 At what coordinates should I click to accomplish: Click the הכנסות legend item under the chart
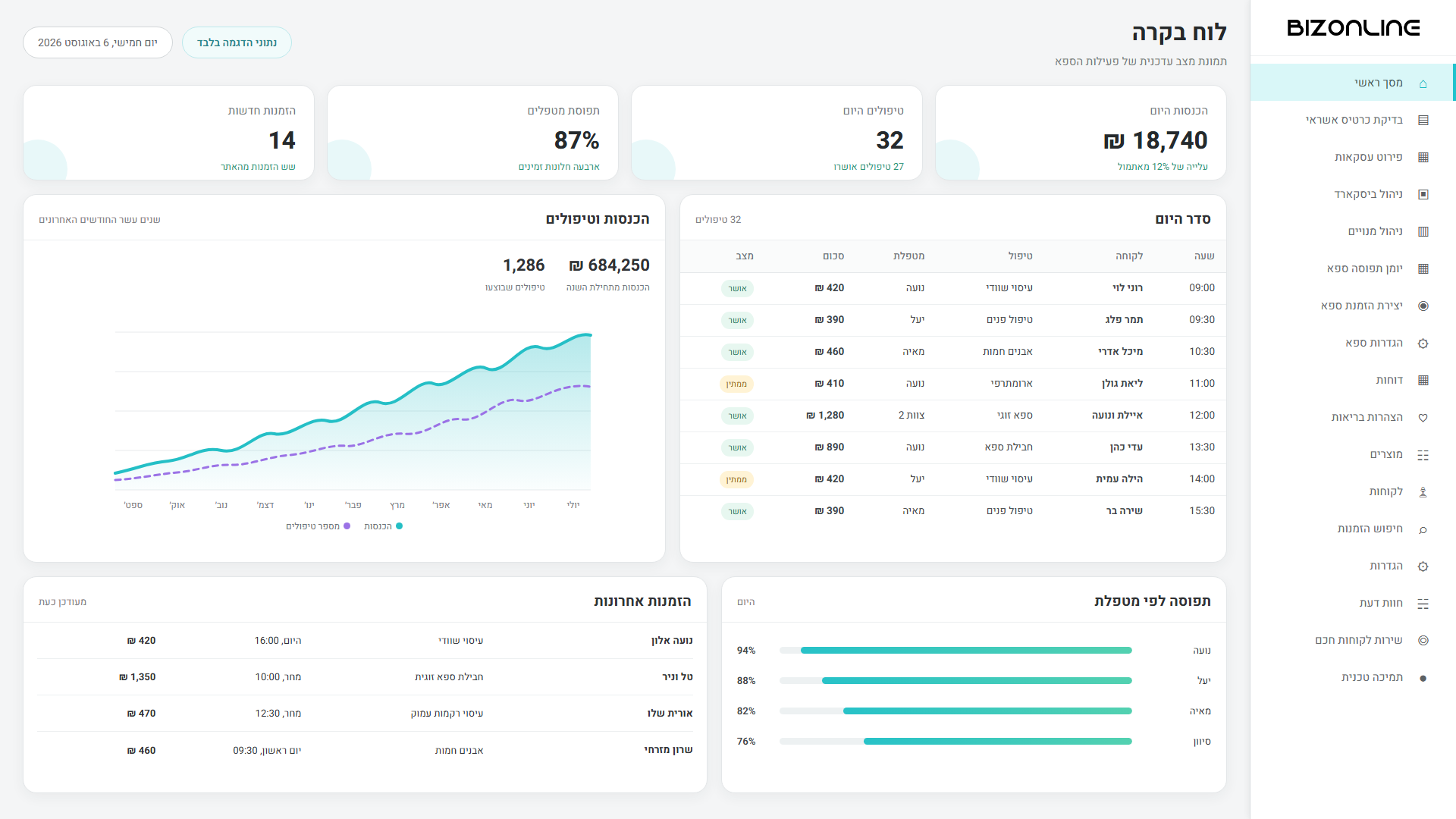[383, 526]
